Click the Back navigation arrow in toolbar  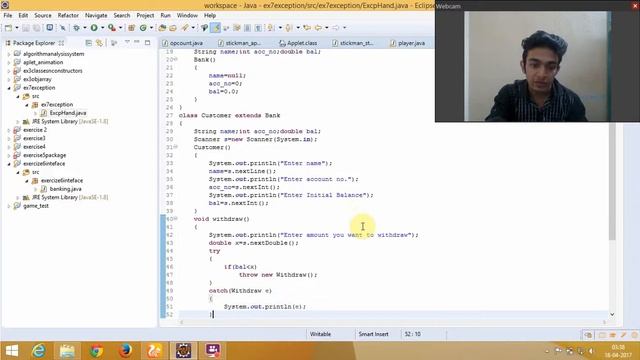(x=318, y=28)
